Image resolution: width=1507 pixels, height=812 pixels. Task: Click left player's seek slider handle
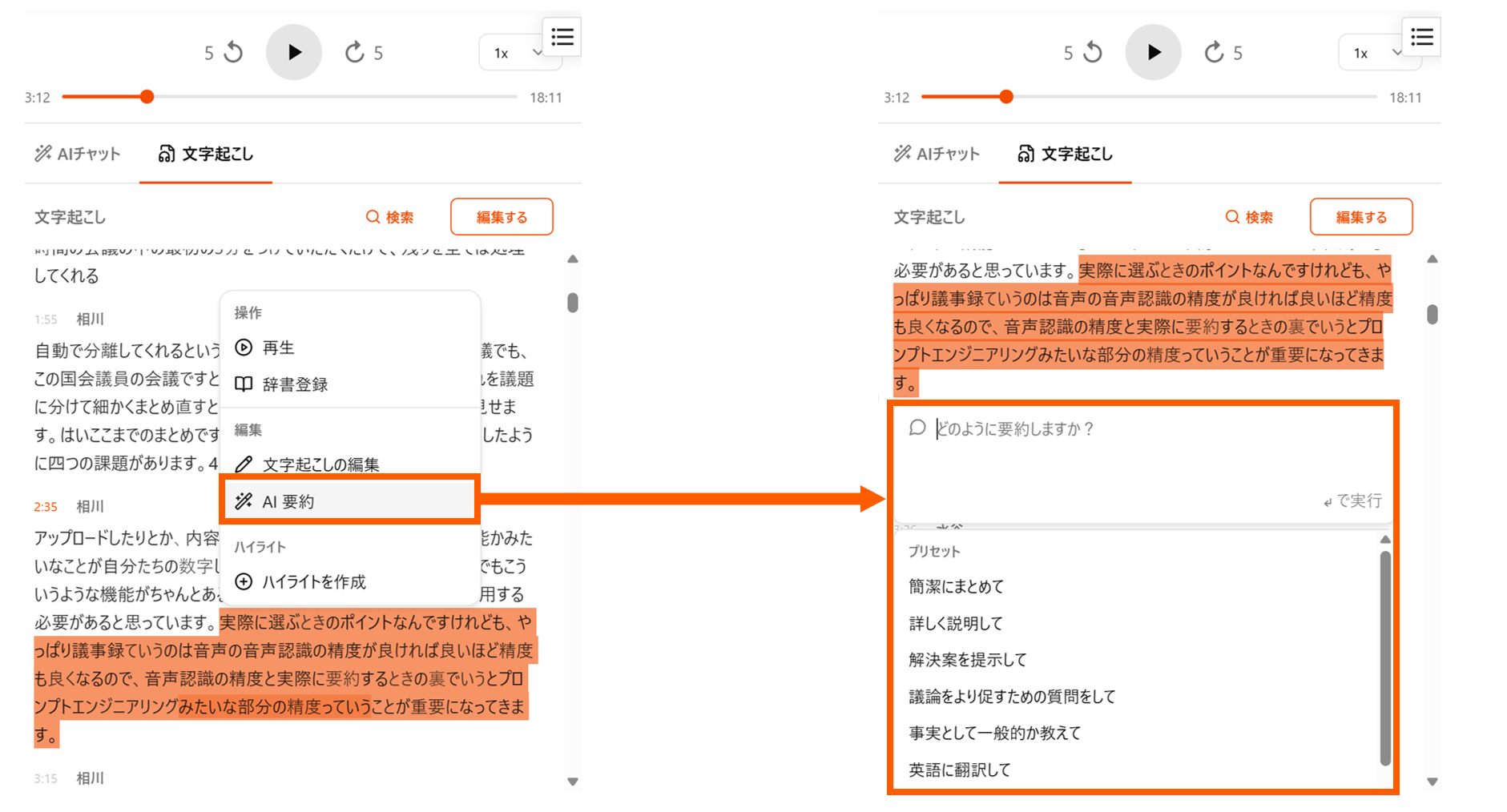pyautogui.click(x=147, y=97)
